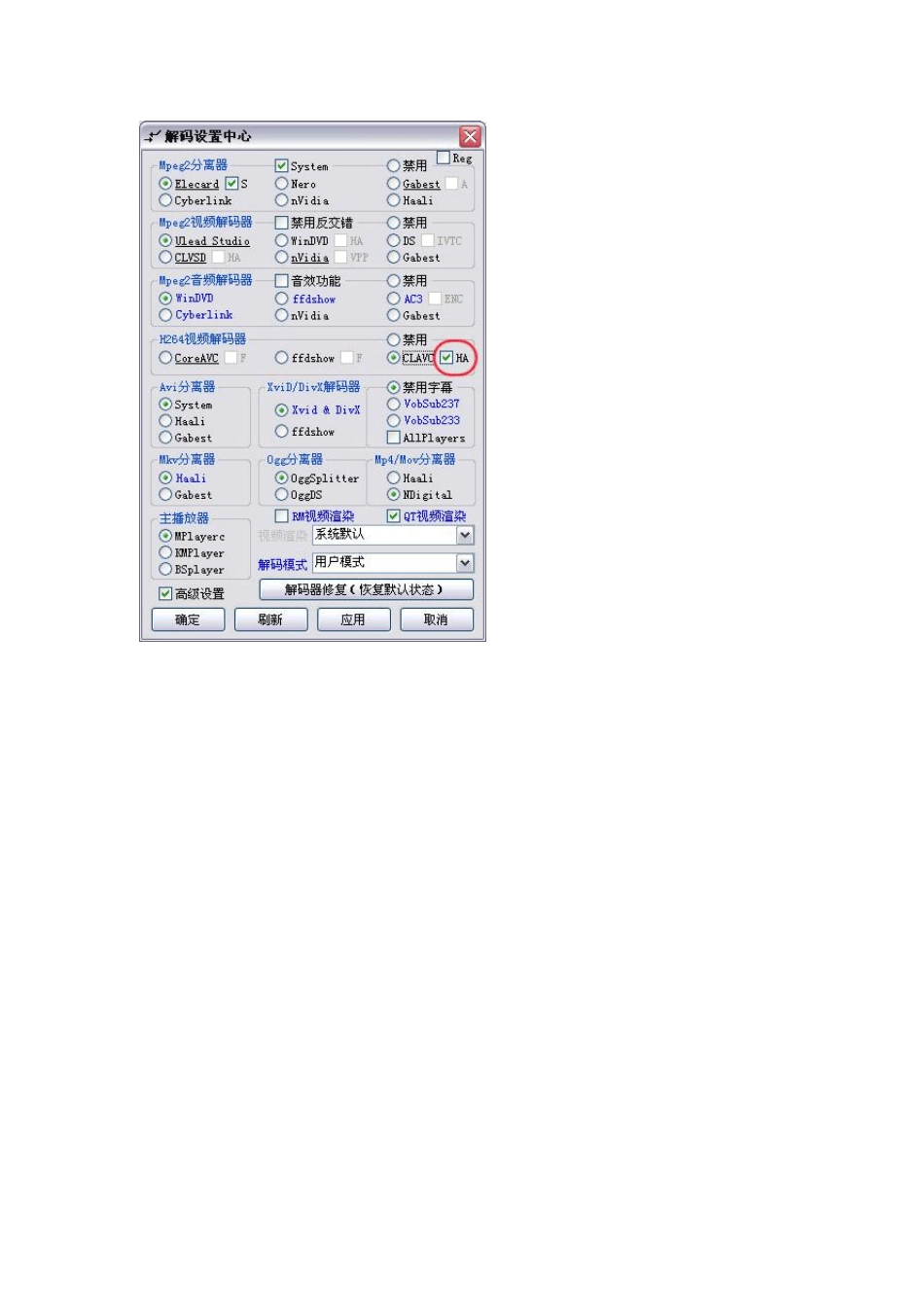Select Haali in the Mpeg2分离器 group

[393, 200]
